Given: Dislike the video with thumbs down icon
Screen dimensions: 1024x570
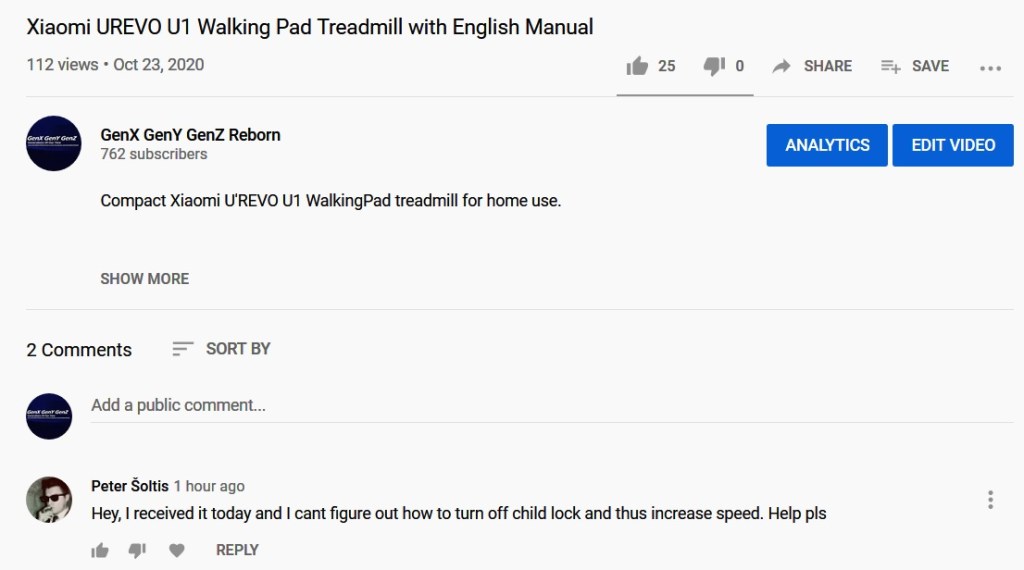Looking at the screenshot, I should click(x=713, y=66).
